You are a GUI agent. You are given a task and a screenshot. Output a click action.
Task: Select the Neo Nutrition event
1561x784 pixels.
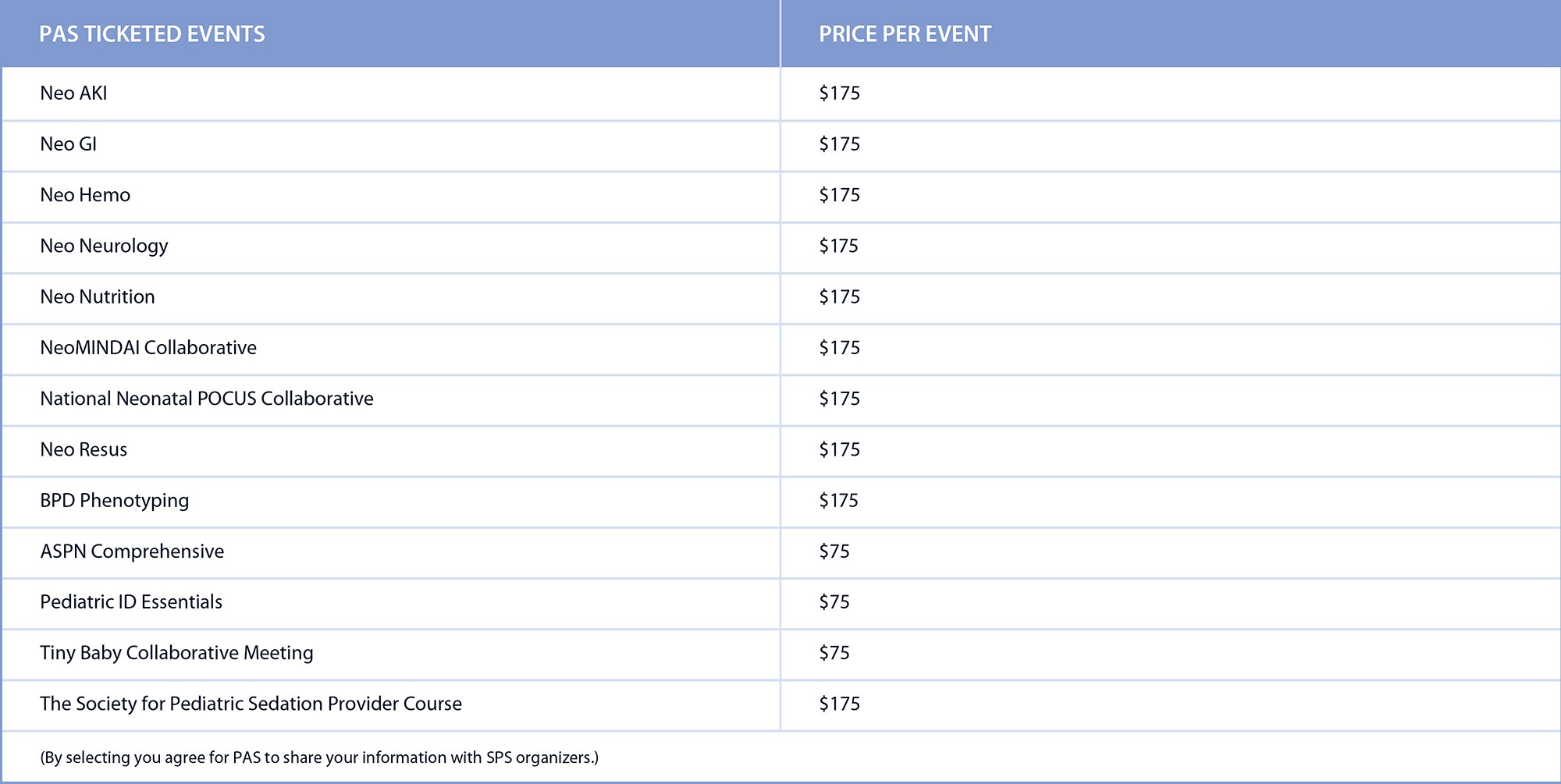(98, 297)
